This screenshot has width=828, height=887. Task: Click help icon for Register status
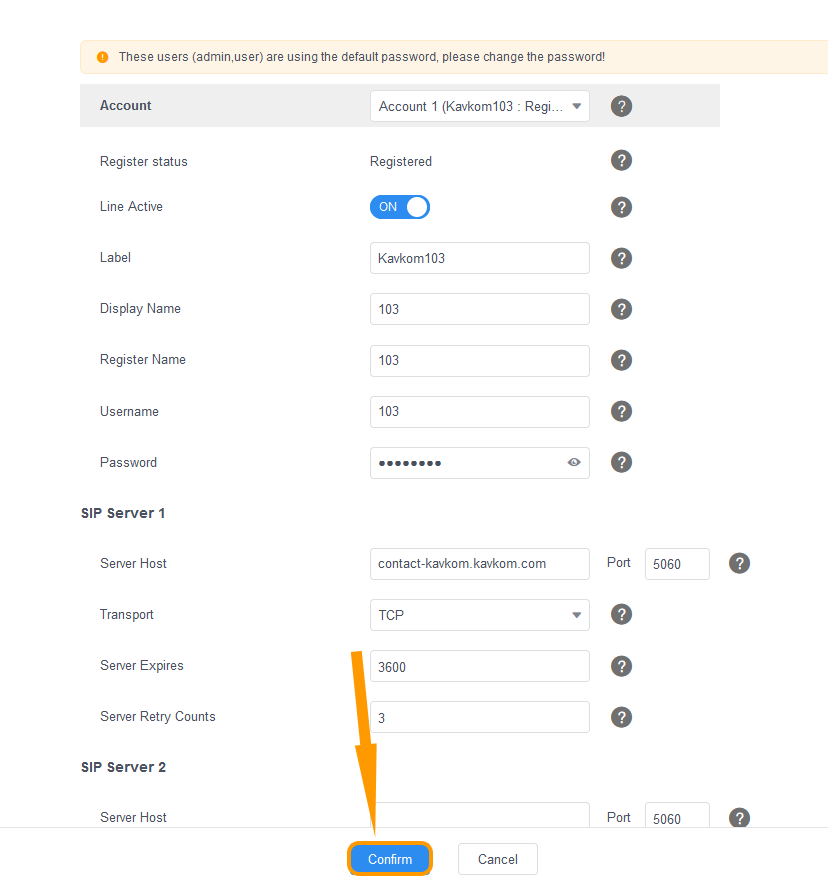click(621, 161)
